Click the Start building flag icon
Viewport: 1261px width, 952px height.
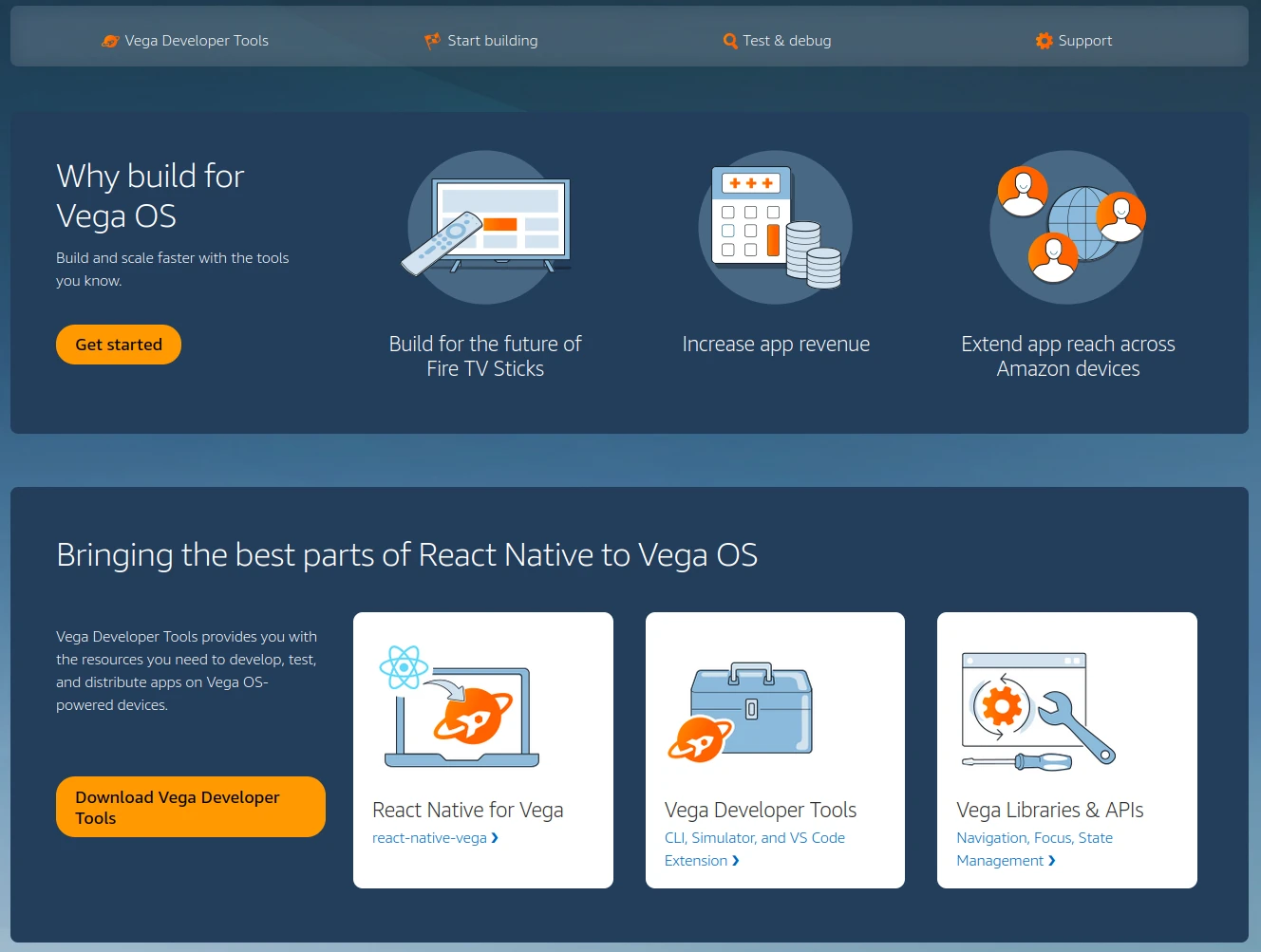(432, 41)
